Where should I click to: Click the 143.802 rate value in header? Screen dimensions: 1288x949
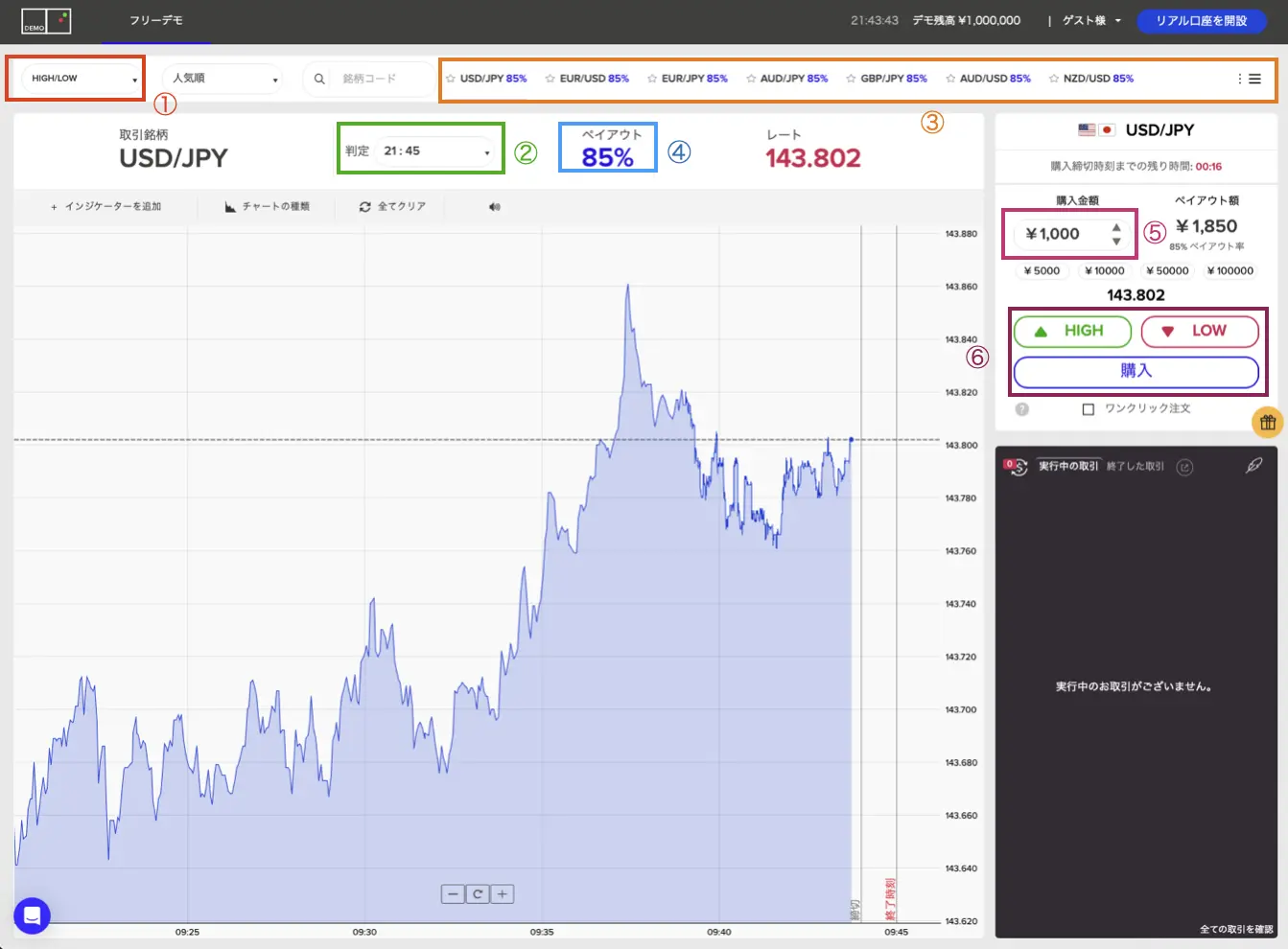813,158
